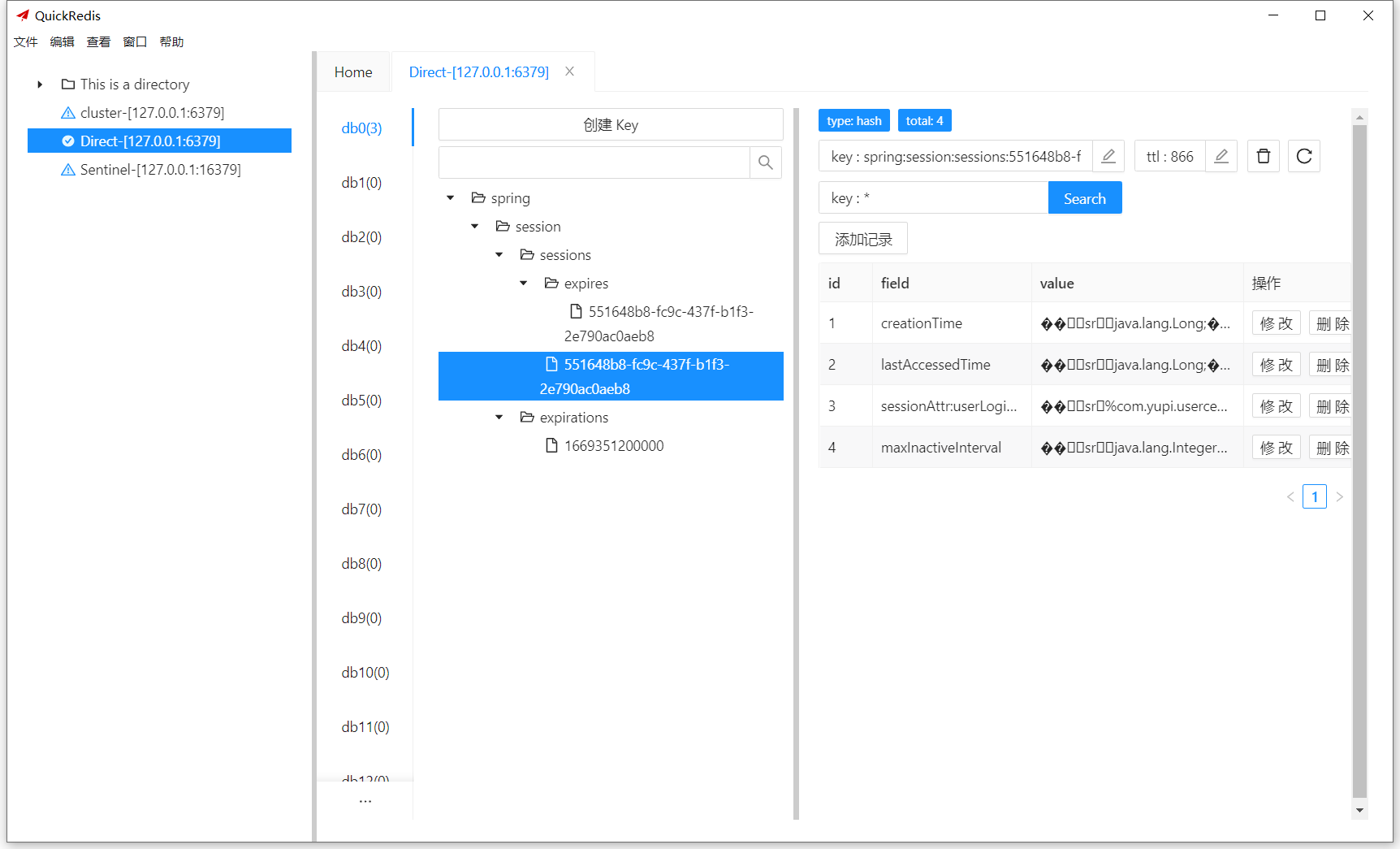
Task: Collapse the spring folder
Action: 451,198
